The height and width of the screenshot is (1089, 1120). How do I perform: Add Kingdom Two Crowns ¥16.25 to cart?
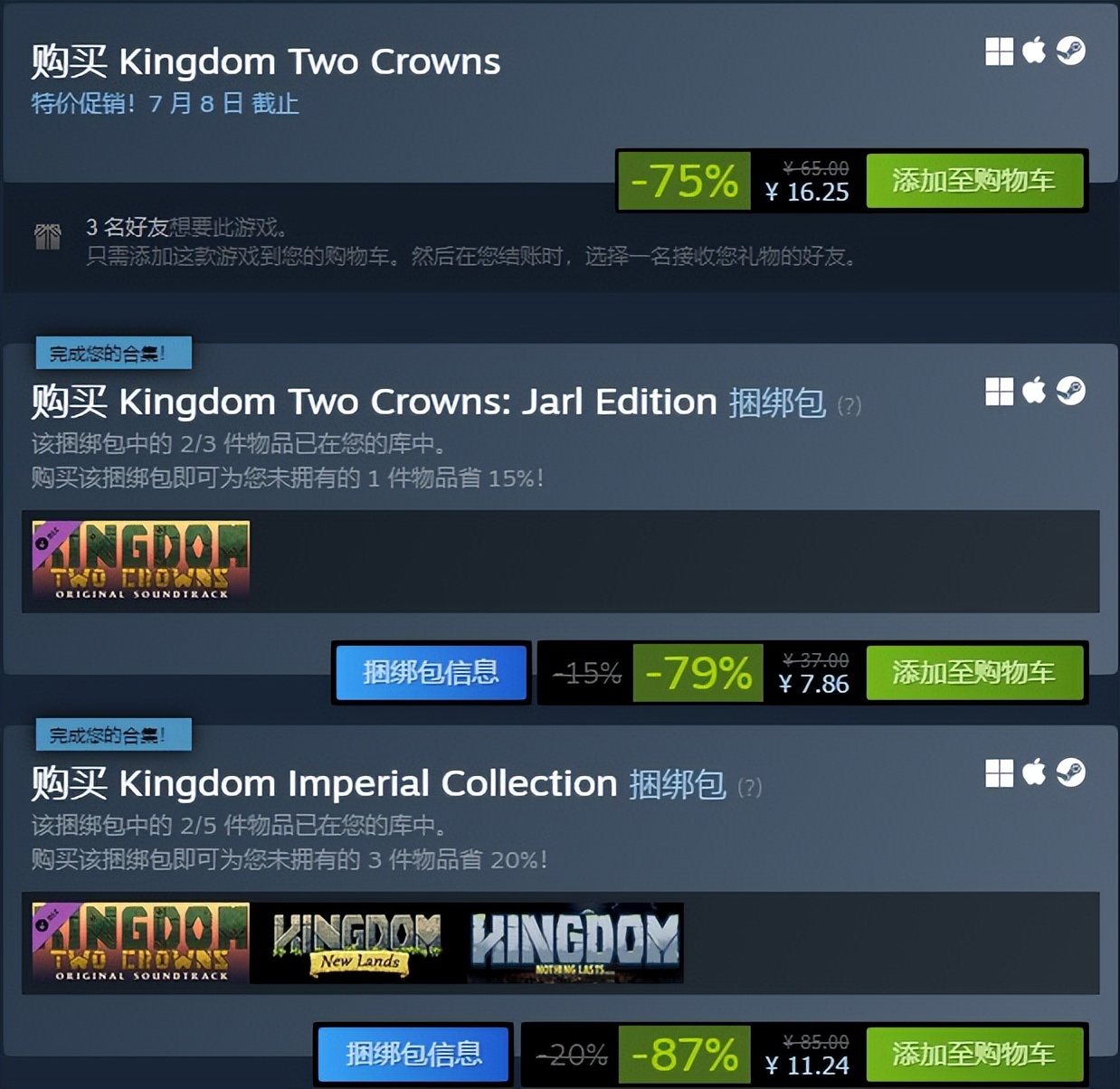click(974, 181)
